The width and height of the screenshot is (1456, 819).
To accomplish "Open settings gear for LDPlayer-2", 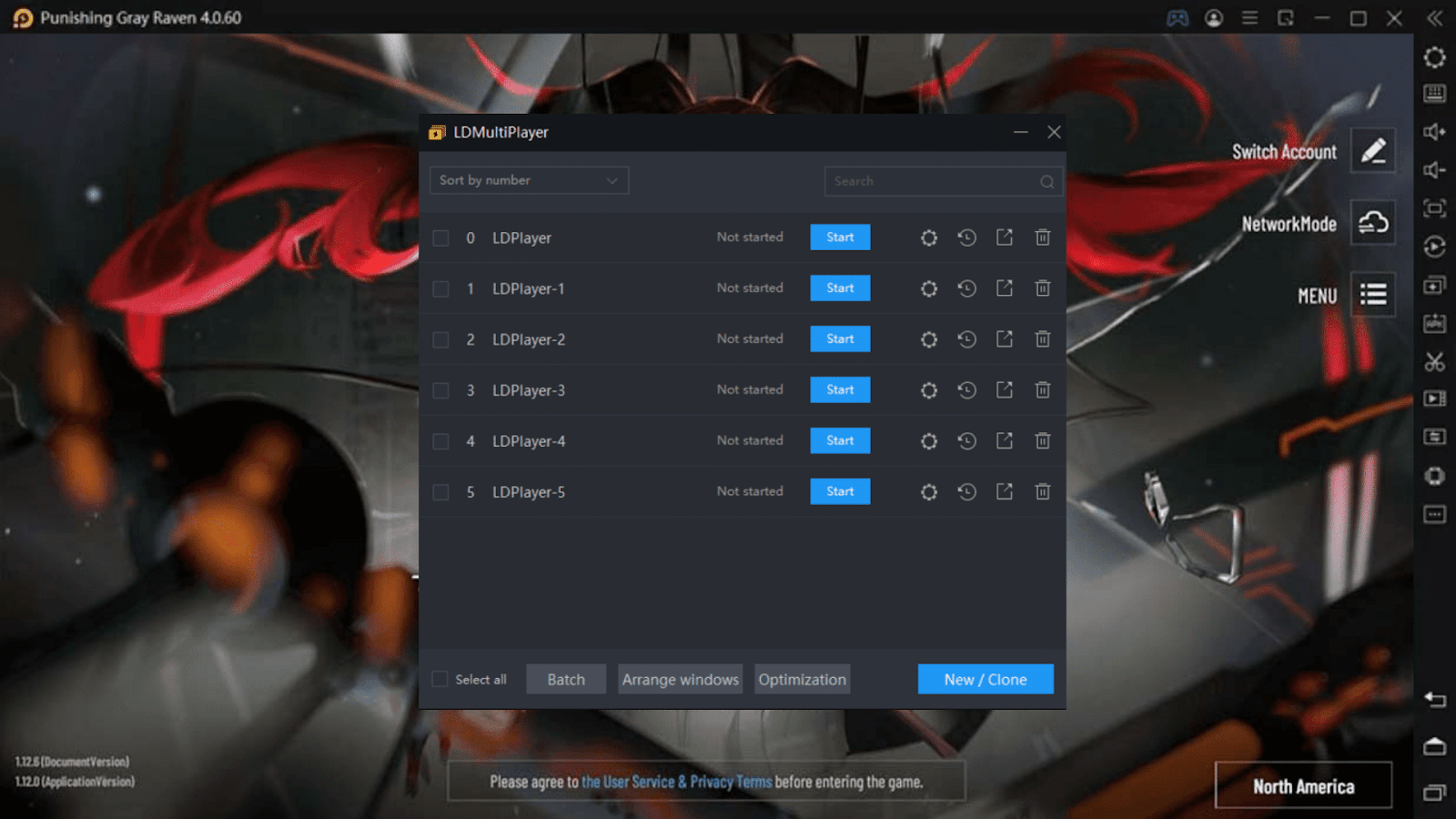I will (x=928, y=339).
